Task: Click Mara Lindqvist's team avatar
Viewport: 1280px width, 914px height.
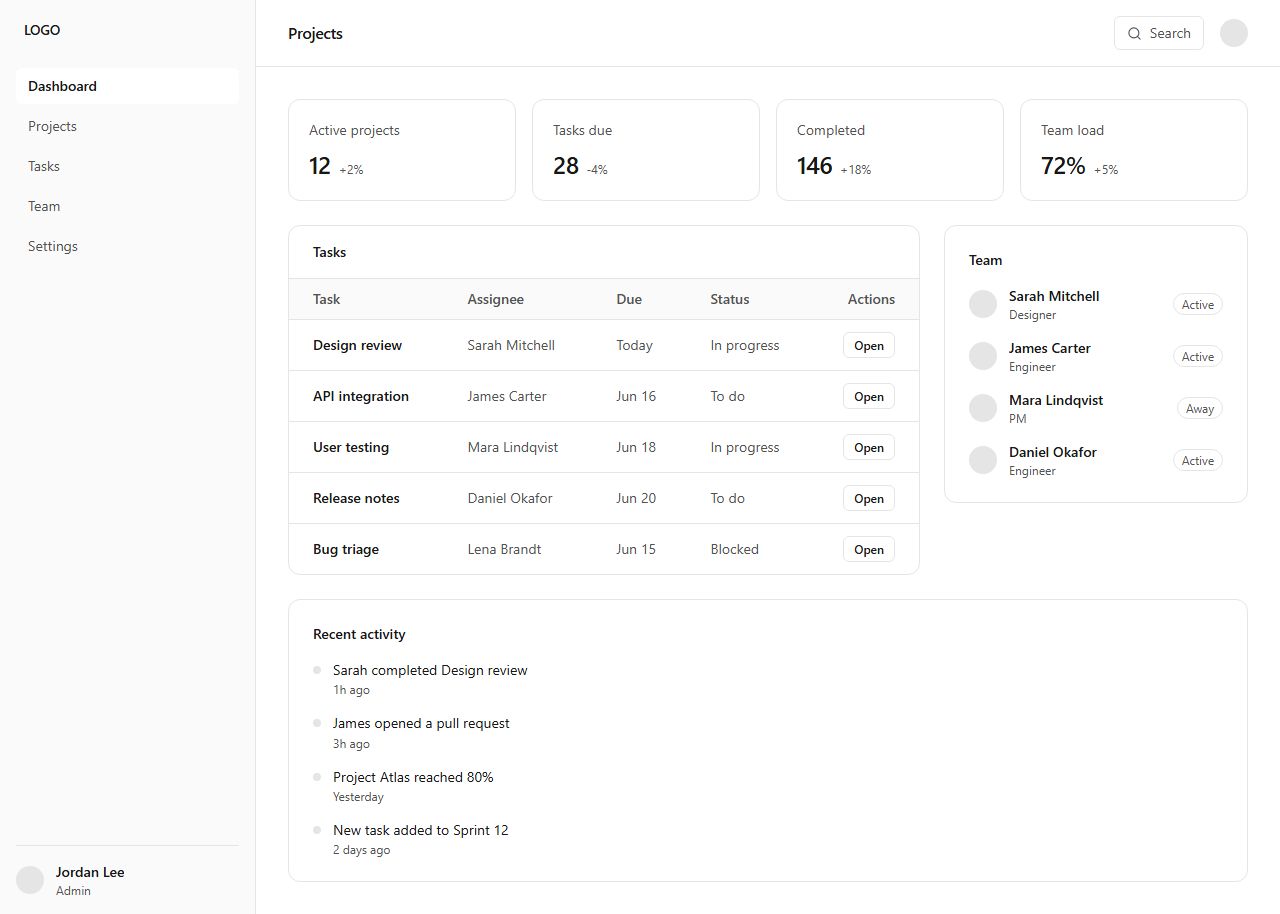Action: tap(983, 408)
